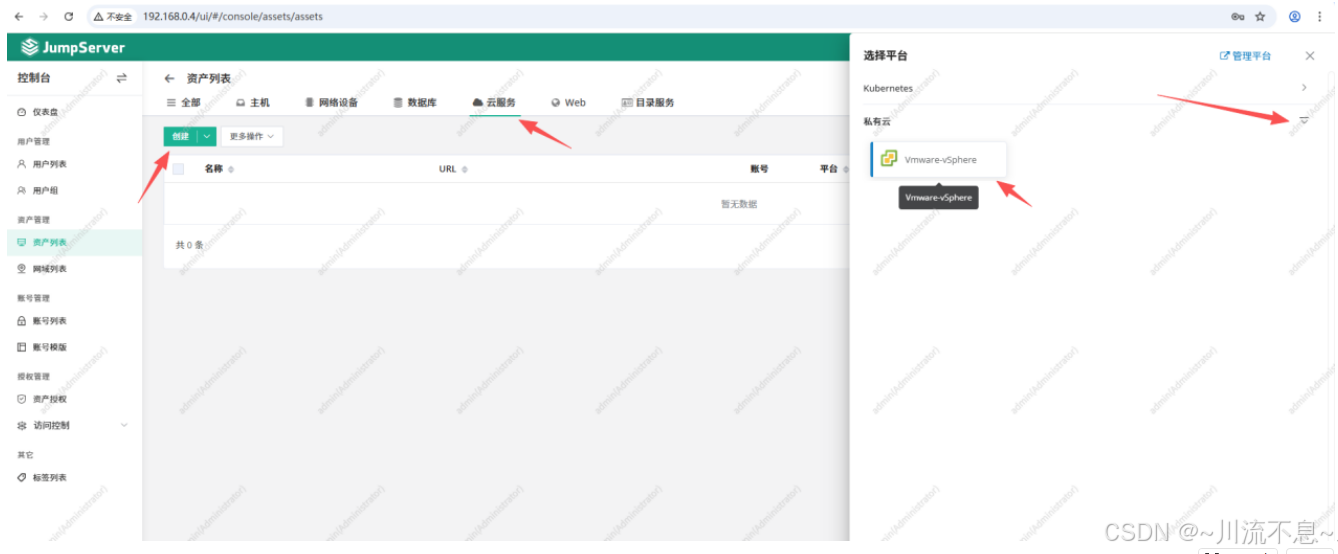Open the browser three-dot menu

point(1320,17)
